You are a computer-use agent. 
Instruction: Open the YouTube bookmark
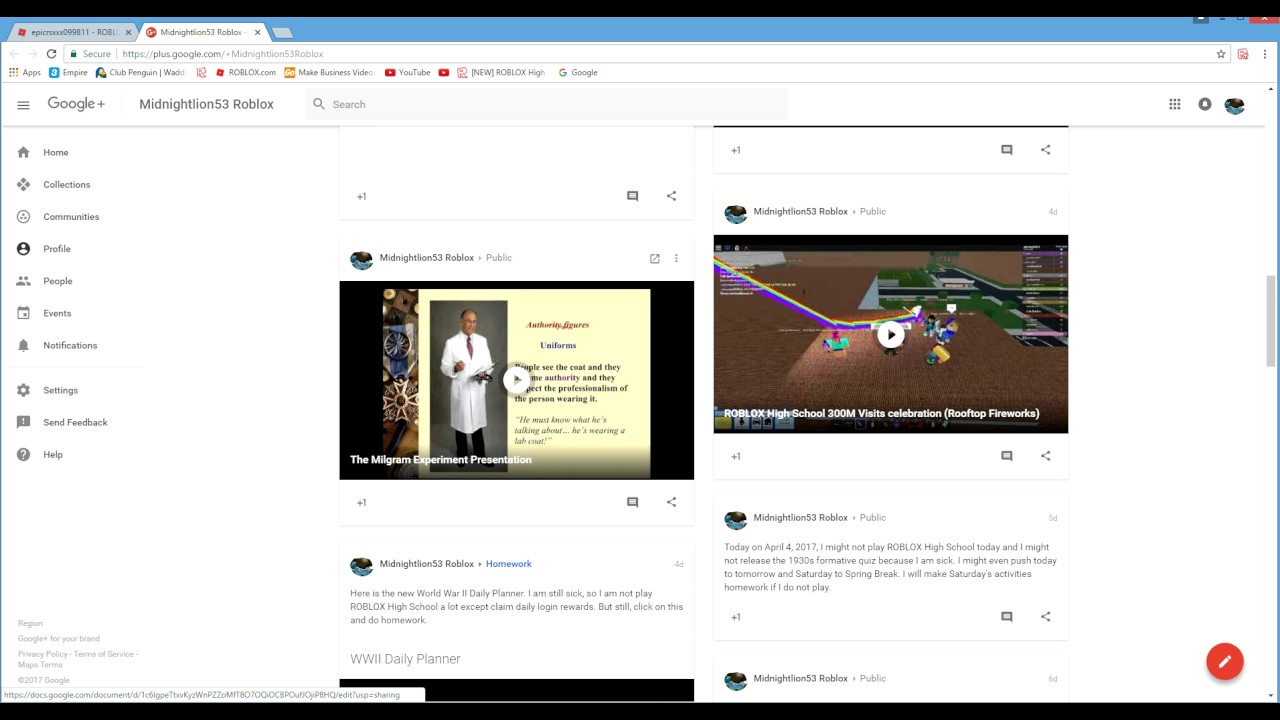coord(408,72)
